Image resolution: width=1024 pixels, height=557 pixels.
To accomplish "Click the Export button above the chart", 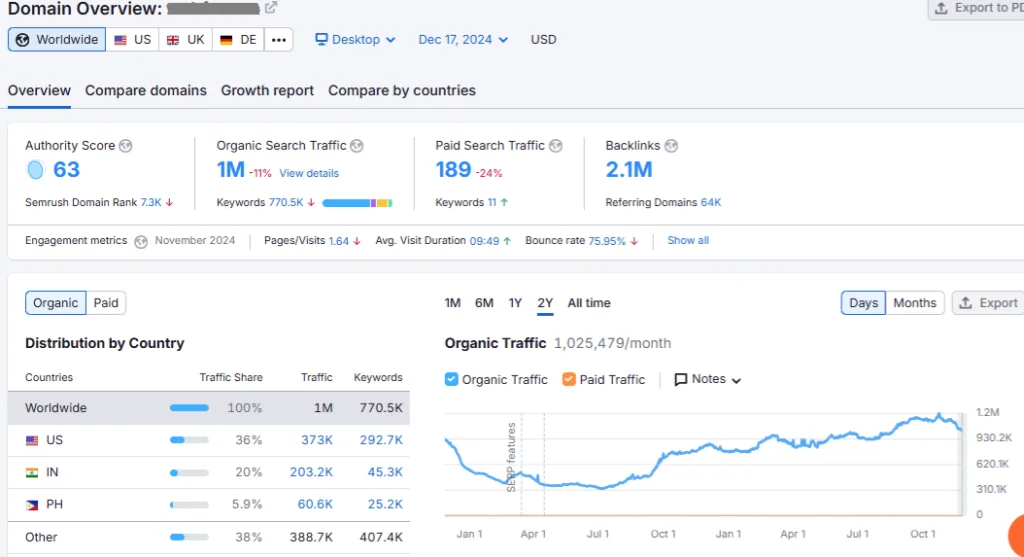I will coord(986,303).
